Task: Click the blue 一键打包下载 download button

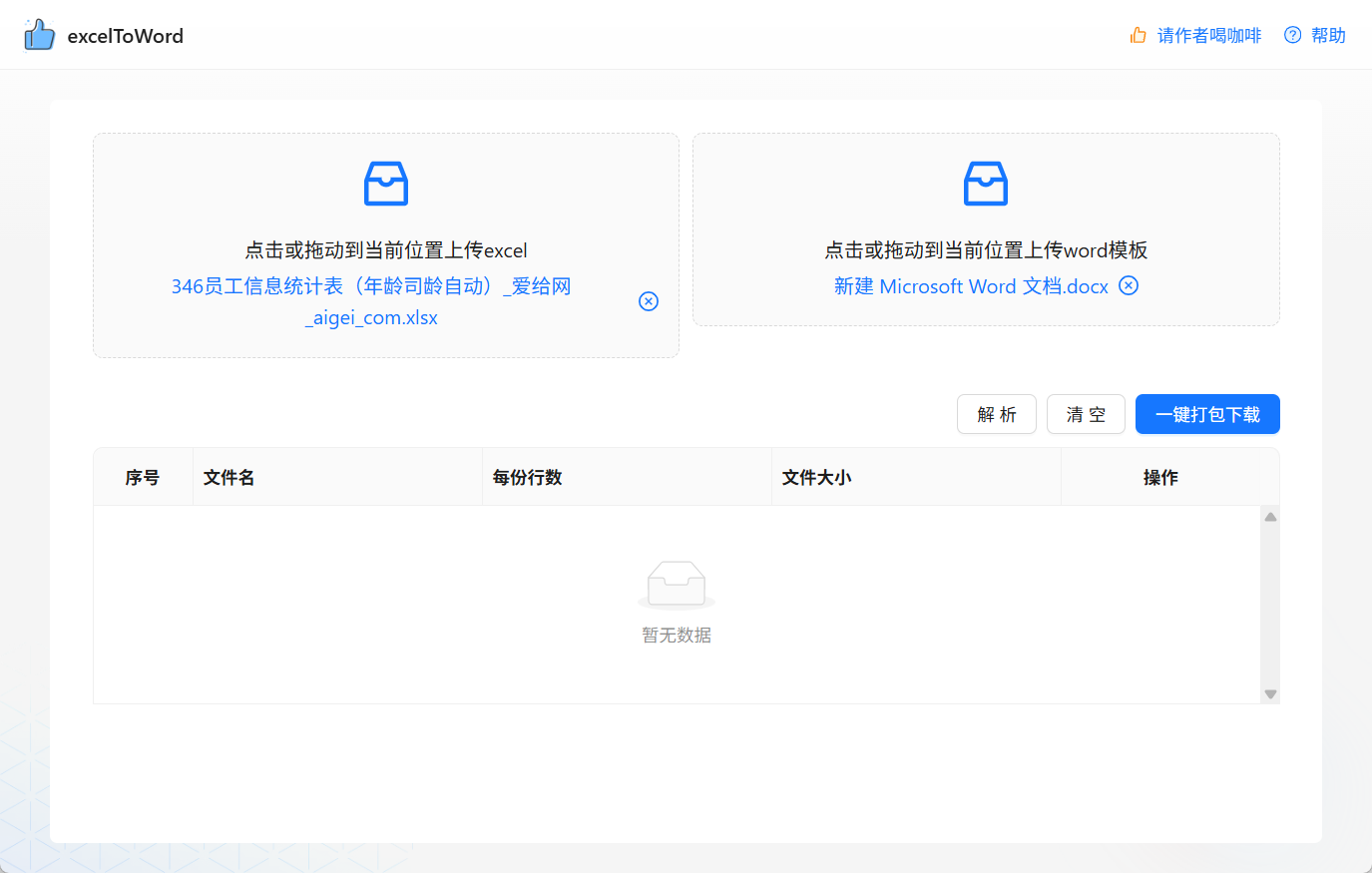Action: tap(1207, 414)
